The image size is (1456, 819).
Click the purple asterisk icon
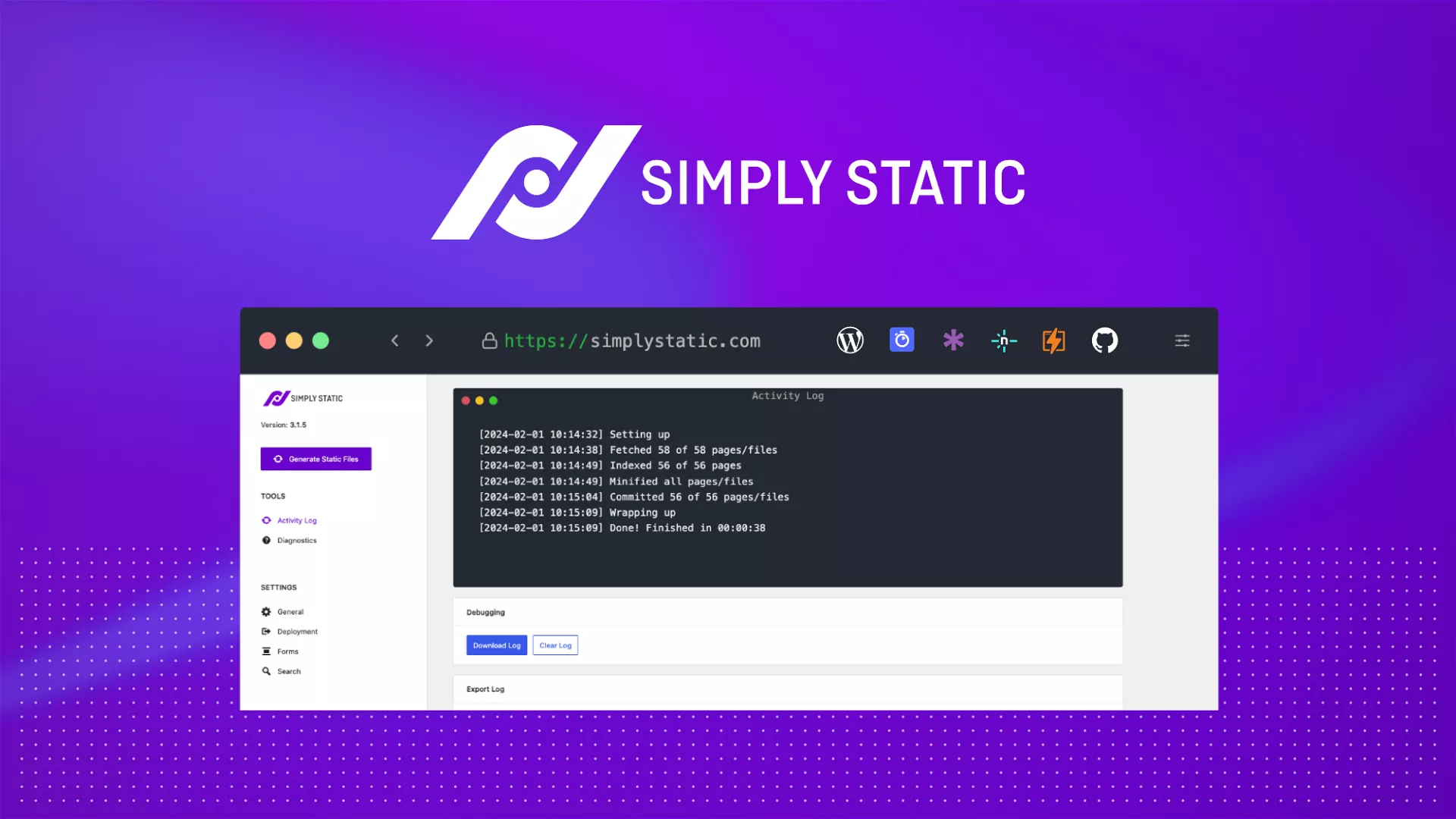[953, 340]
